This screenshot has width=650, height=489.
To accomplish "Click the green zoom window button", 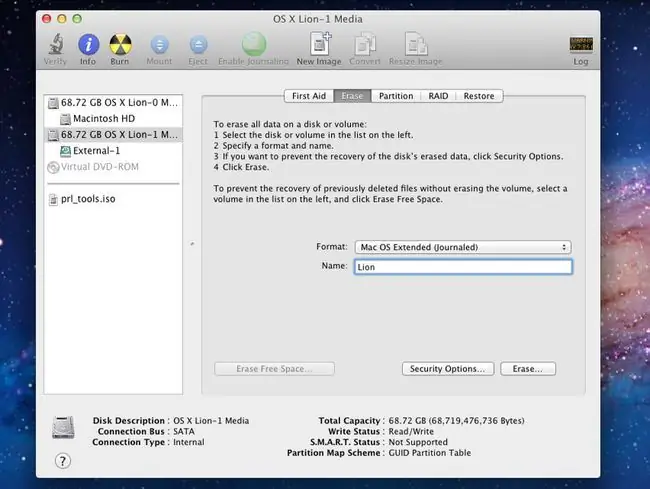I will pyautogui.click(x=77, y=19).
